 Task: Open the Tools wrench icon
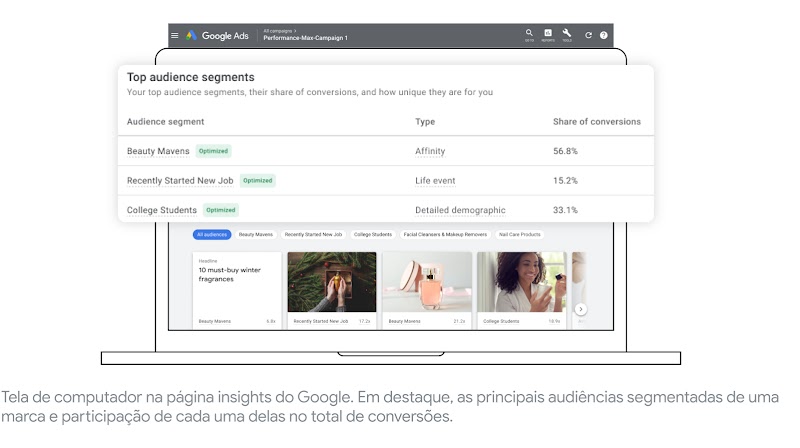[x=567, y=35]
